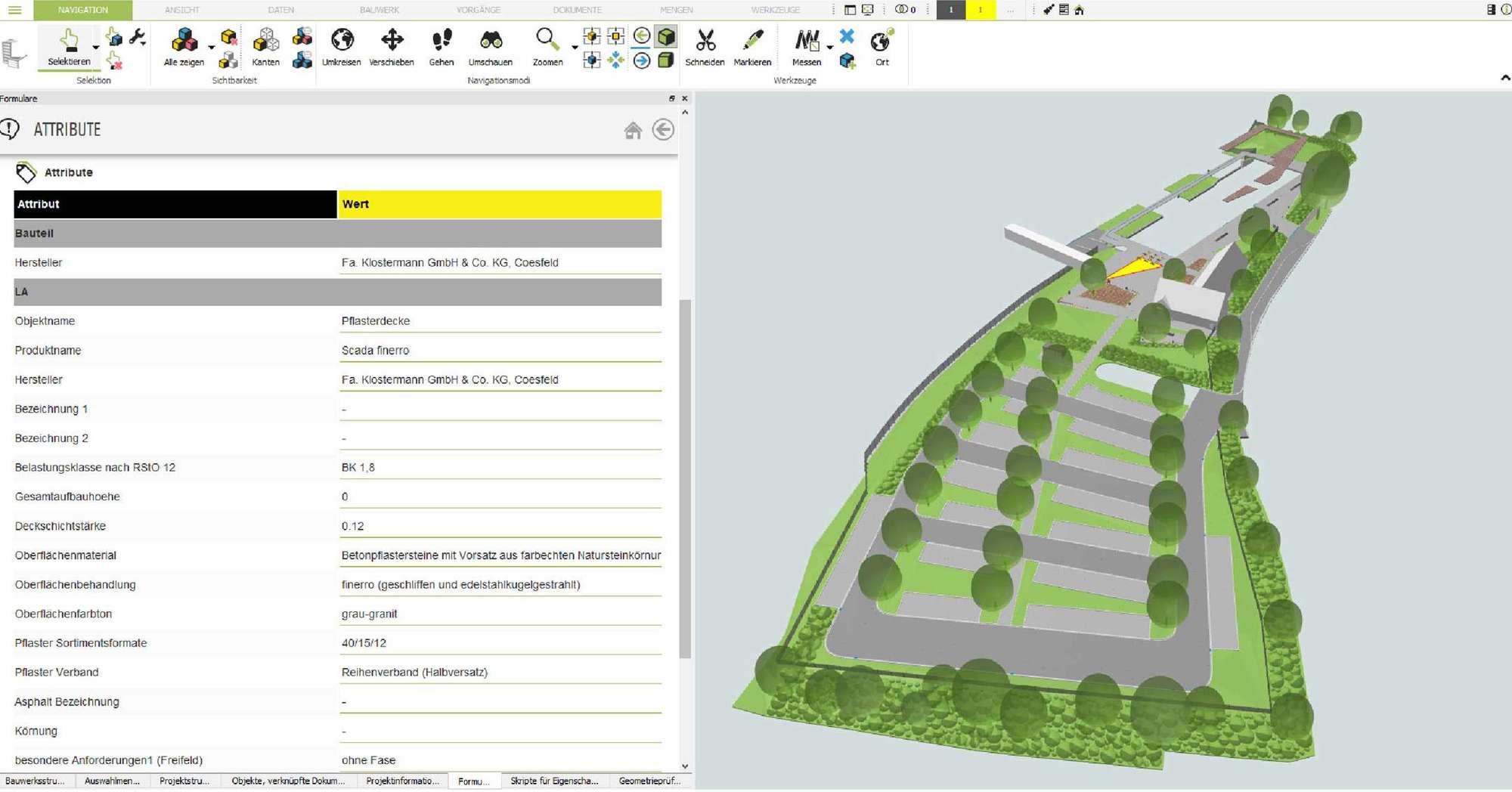Toggle the green cube view mode button
This screenshot has height=792, width=1512.
point(665,36)
